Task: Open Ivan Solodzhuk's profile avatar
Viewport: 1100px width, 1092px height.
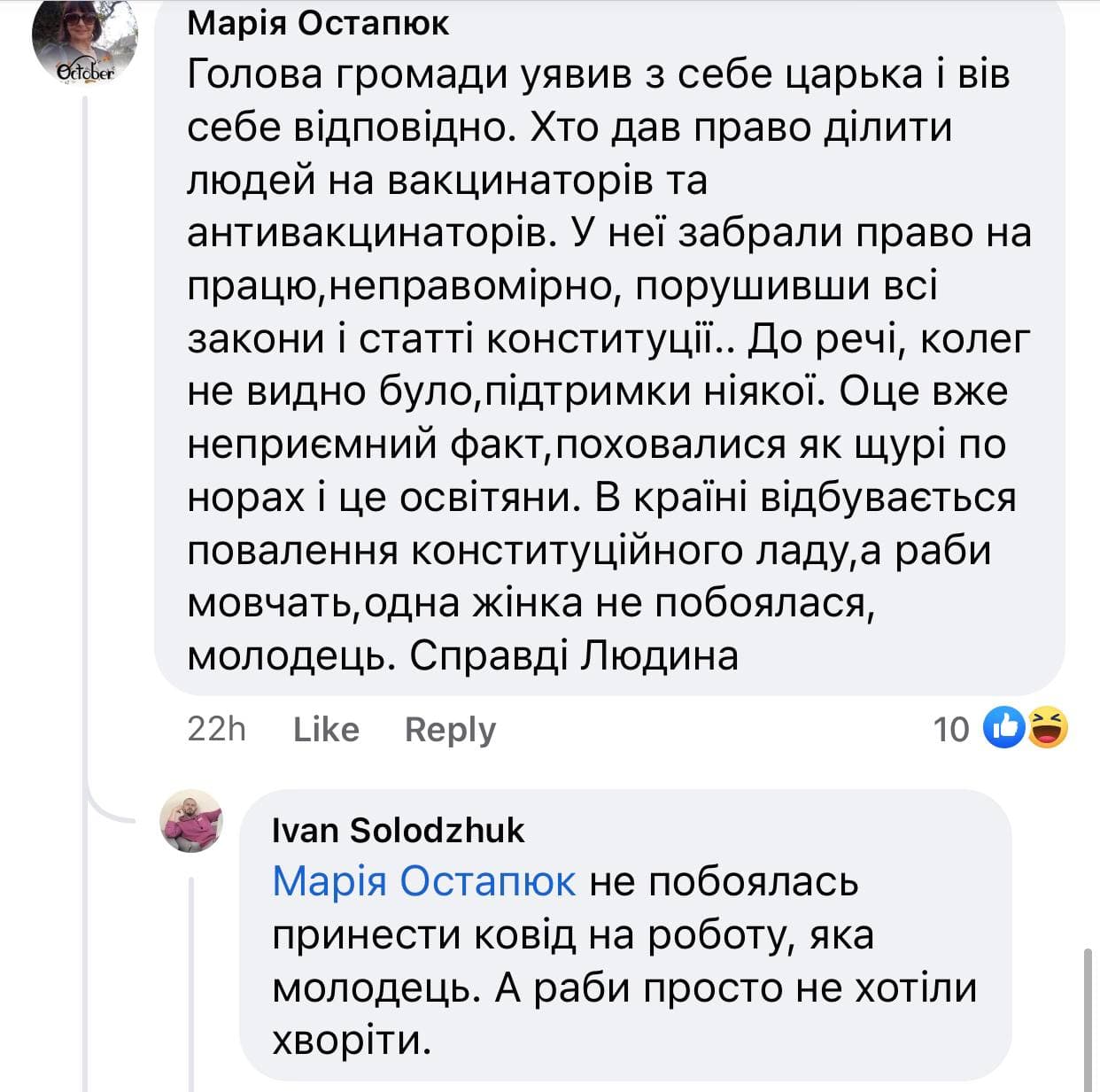Action: 190,820
